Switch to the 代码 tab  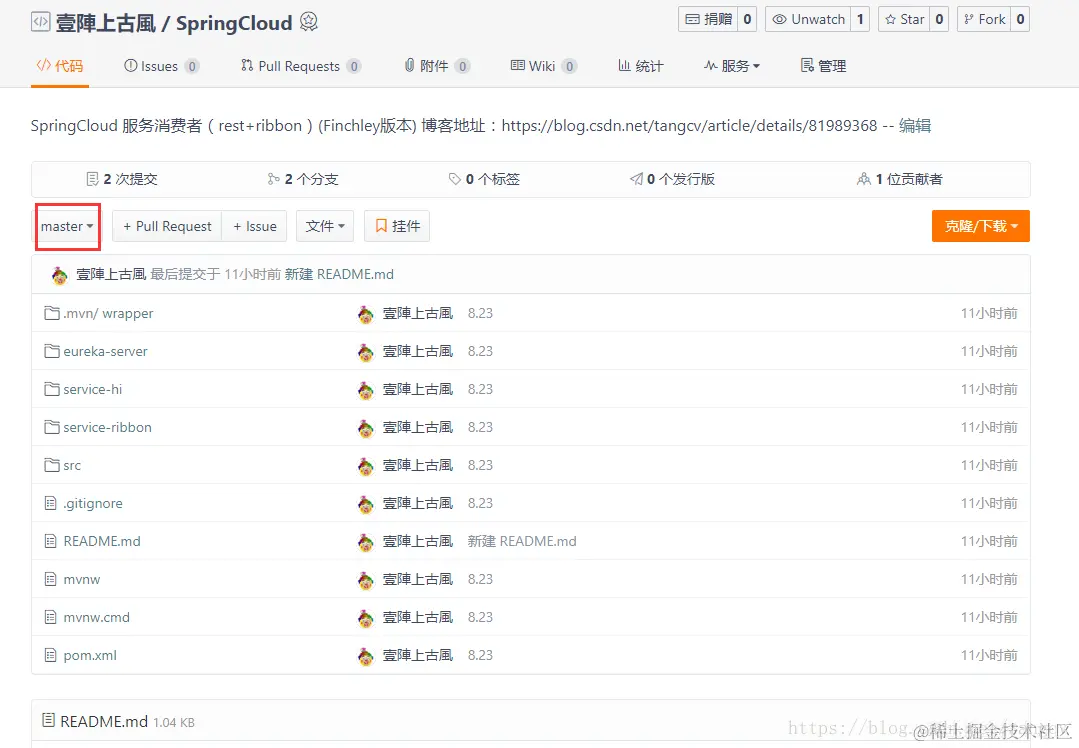coord(60,66)
